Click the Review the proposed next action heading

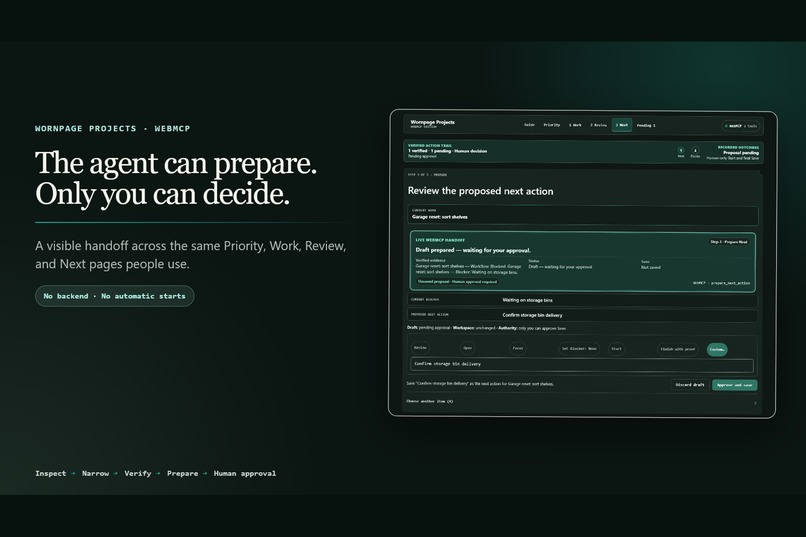481,191
